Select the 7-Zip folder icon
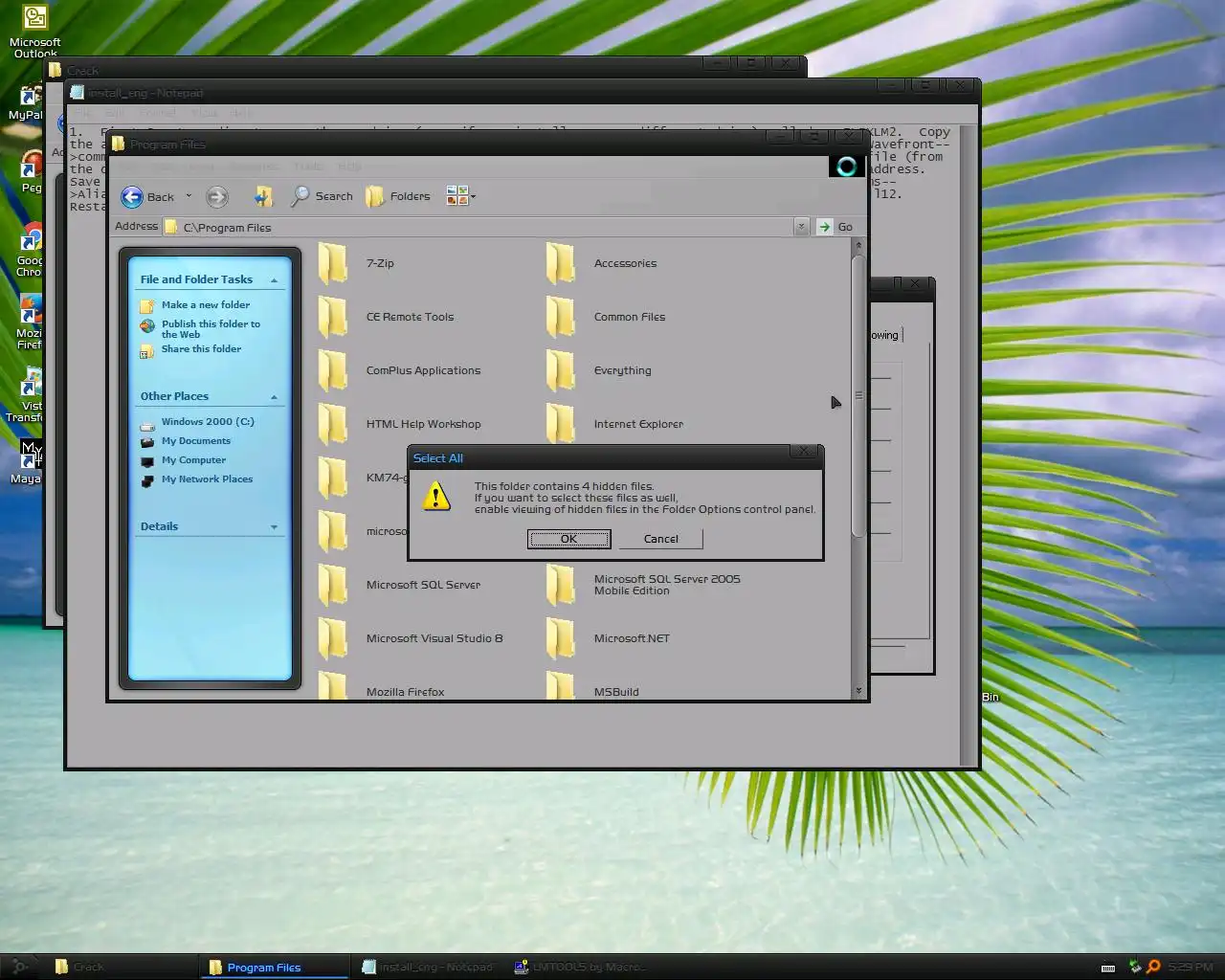Image resolution: width=1225 pixels, height=980 pixels. [x=332, y=263]
